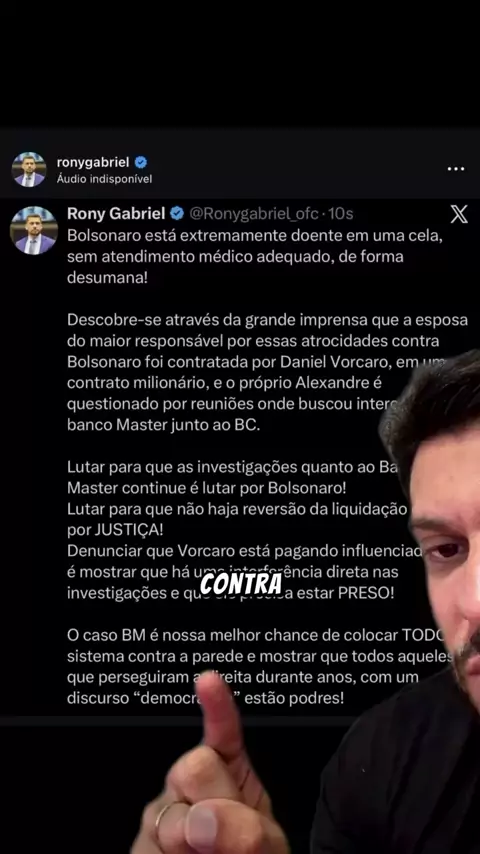
Task: Tap the X logo on the tweet
Action: point(459,214)
